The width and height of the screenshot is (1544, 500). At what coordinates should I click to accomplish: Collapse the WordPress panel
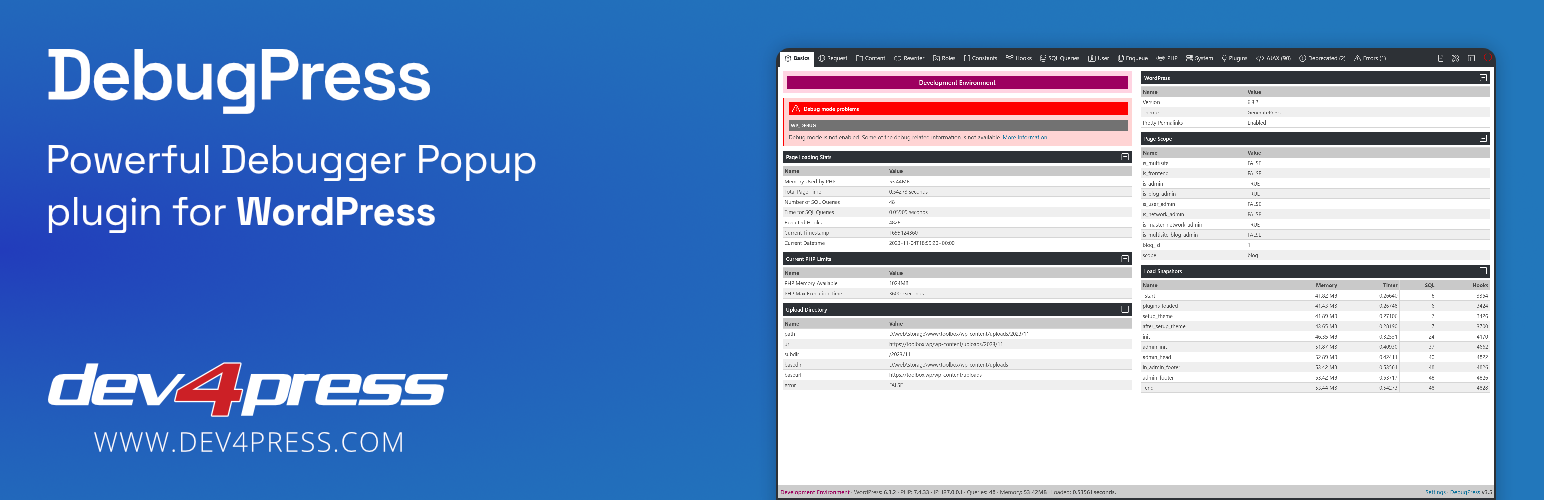1484,77
